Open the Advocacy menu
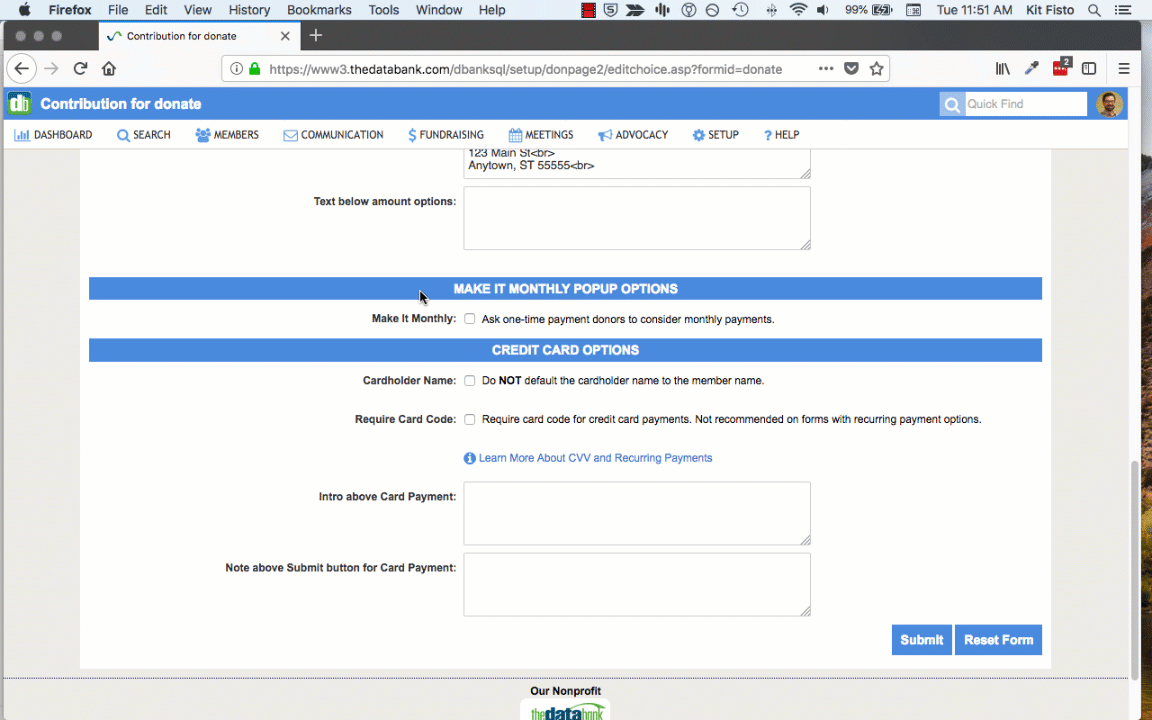 (x=633, y=134)
